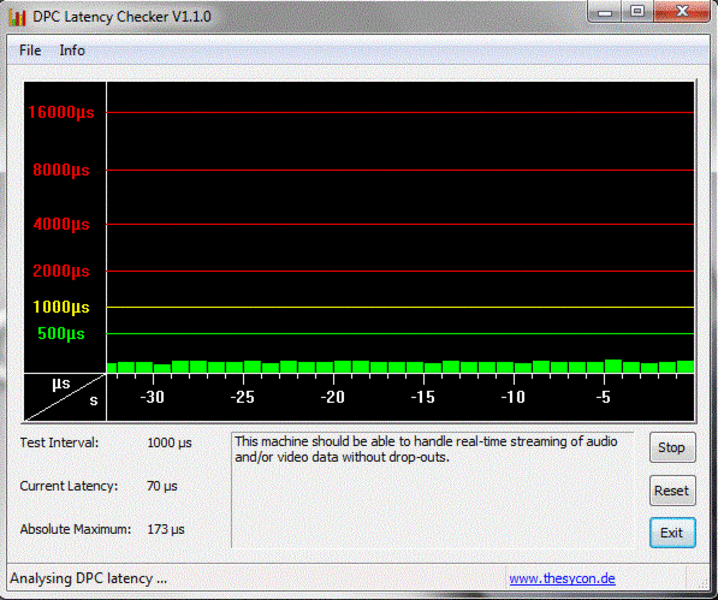
Task: Click the Exit button
Action: click(671, 533)
